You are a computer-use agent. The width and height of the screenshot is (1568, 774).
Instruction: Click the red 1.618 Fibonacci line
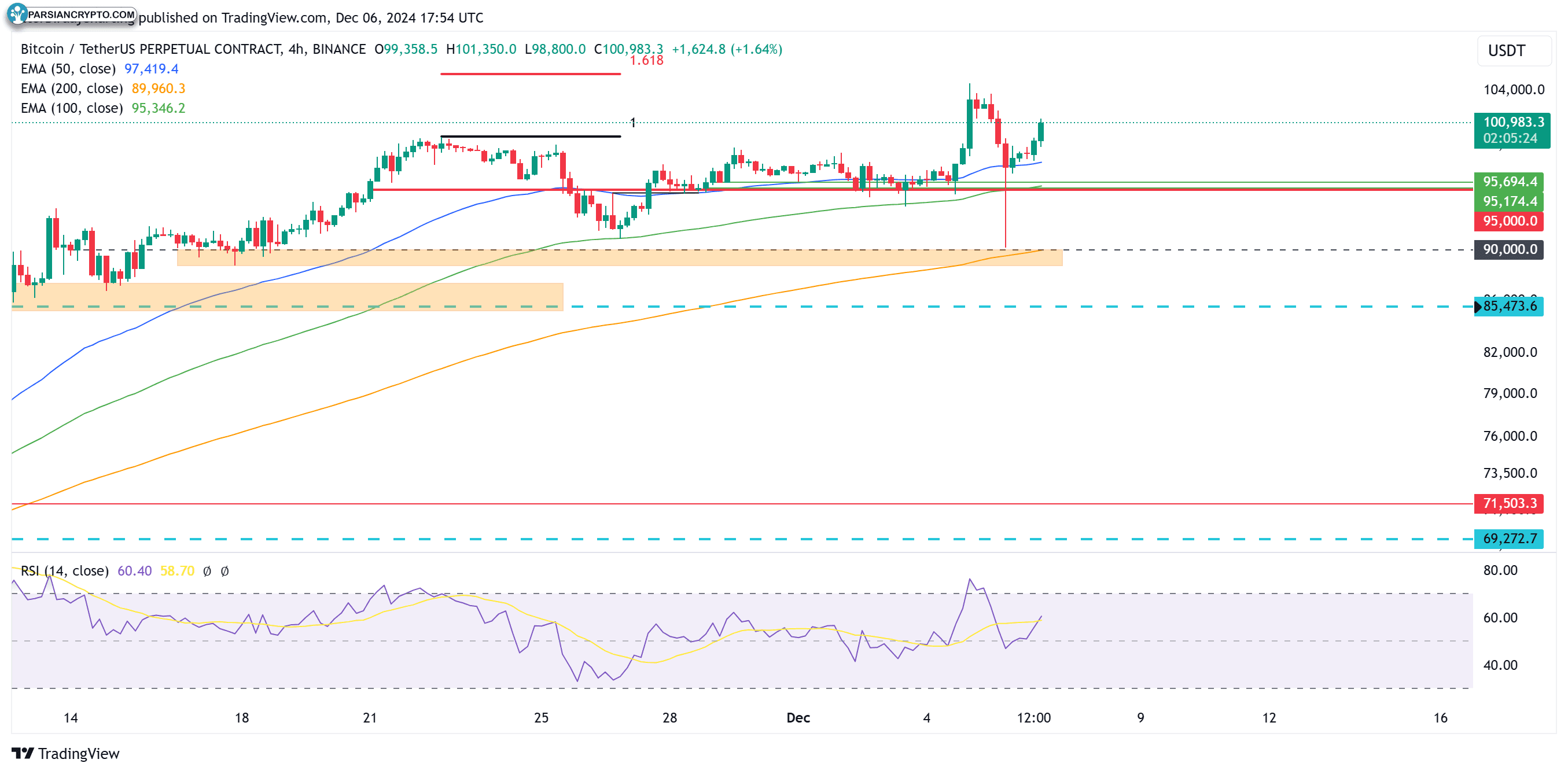point(530,73)
